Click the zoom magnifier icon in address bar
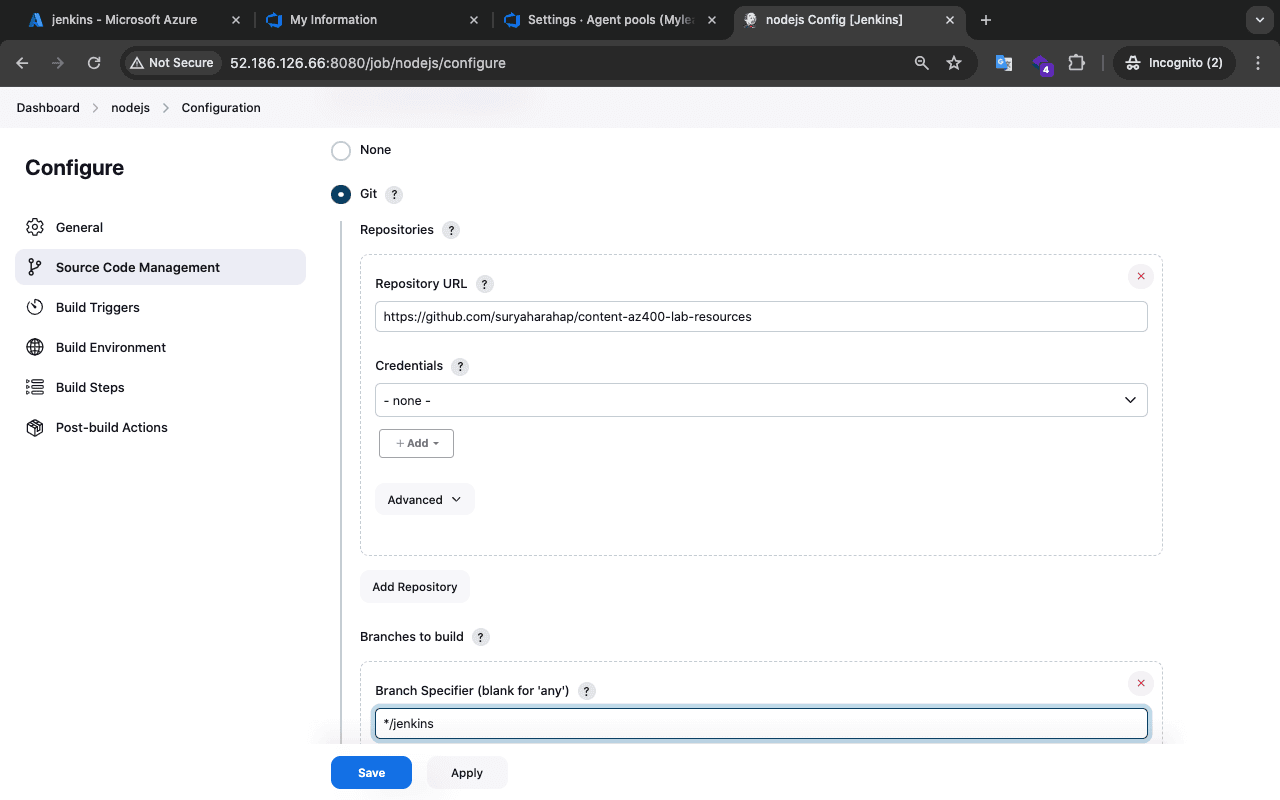Viewport: 1280px width, 800px height. [x=922, y=63]
